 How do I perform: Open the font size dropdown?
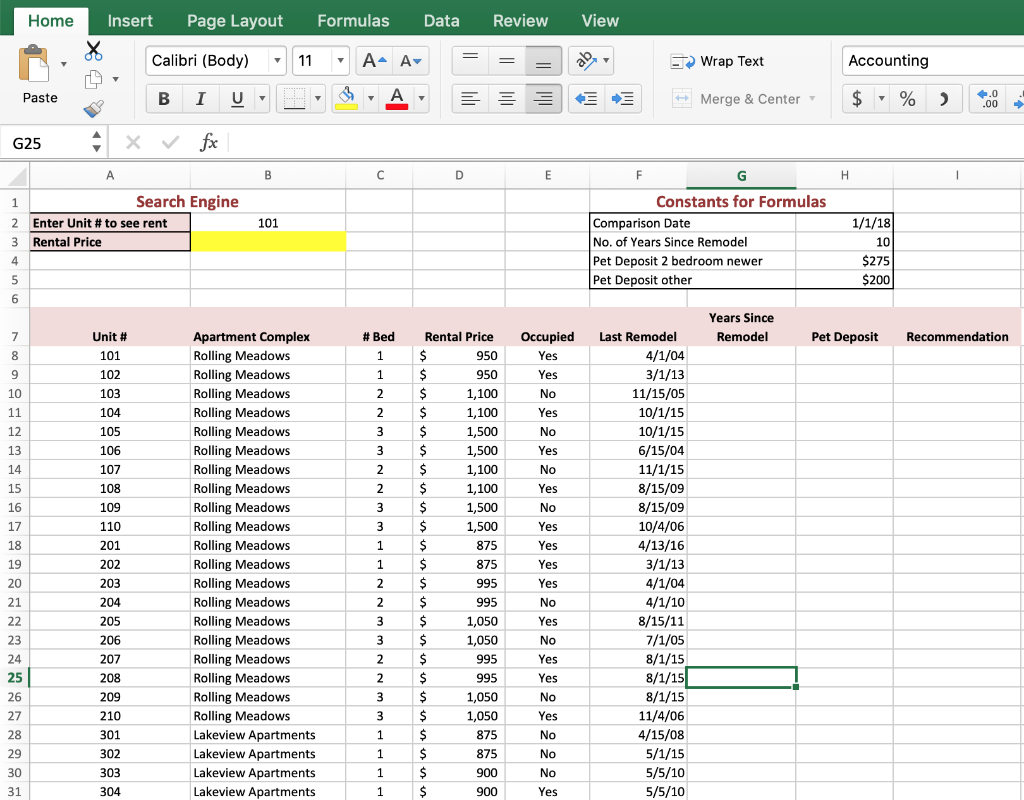tap(342, 60)
